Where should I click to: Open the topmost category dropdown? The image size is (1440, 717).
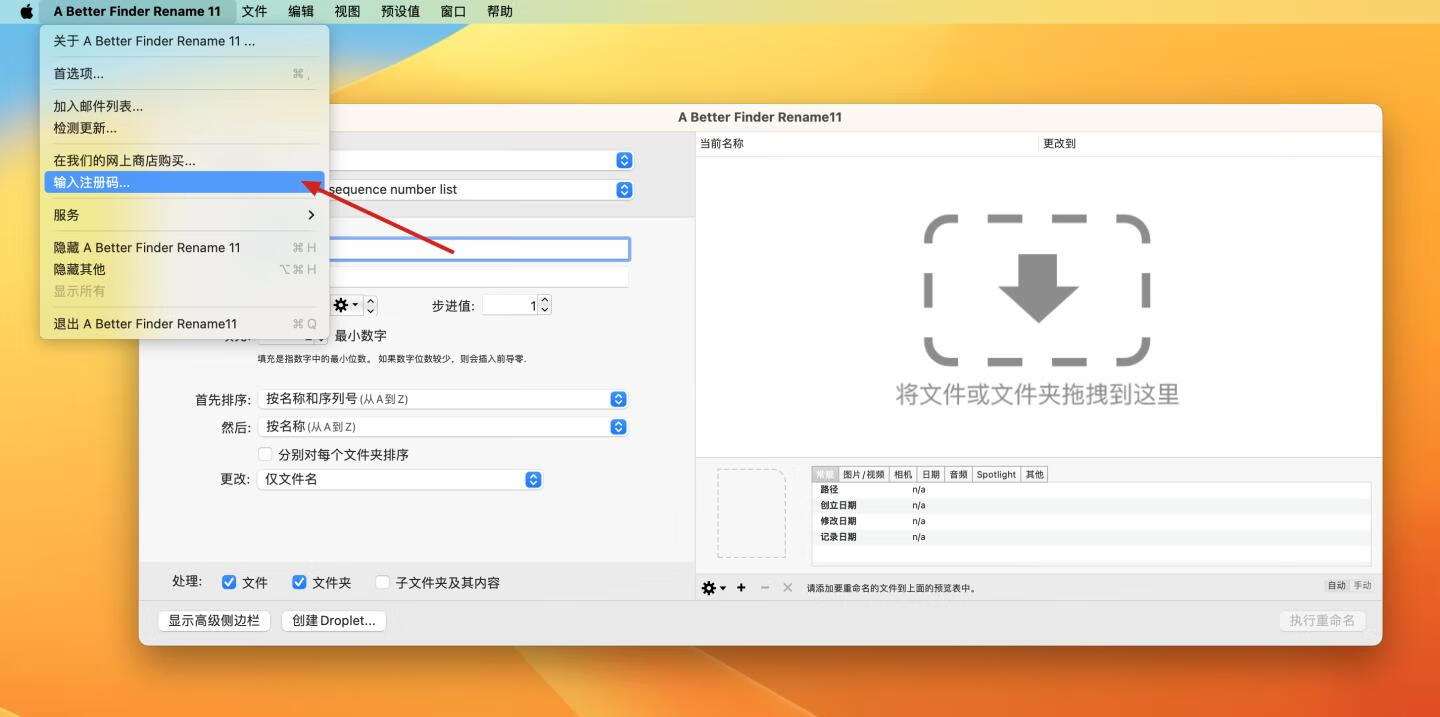pos(624,160)
